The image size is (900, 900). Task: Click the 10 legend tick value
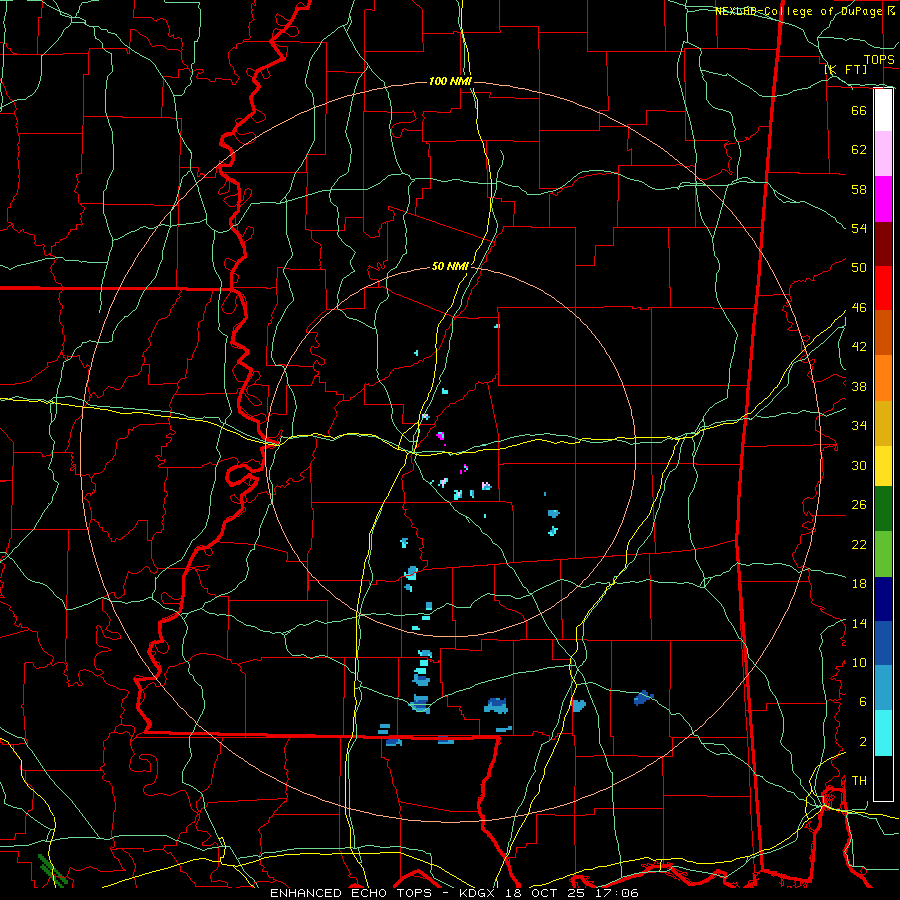coord(859,663)
